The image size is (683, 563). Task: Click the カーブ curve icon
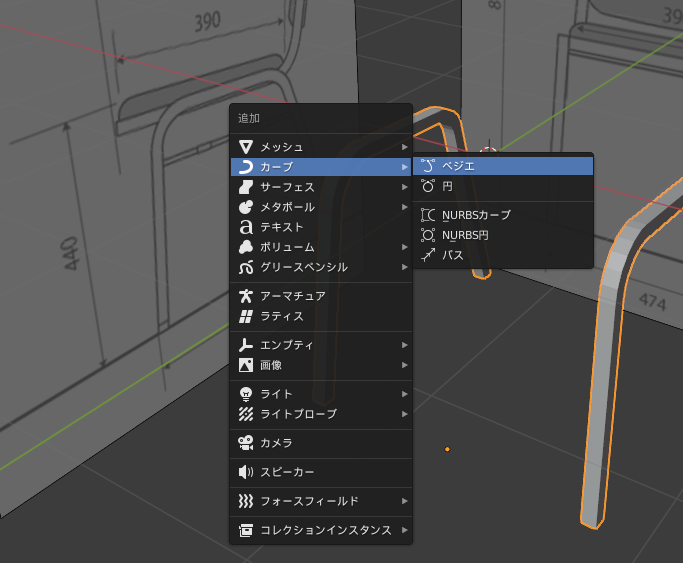[x=246, y=167]
